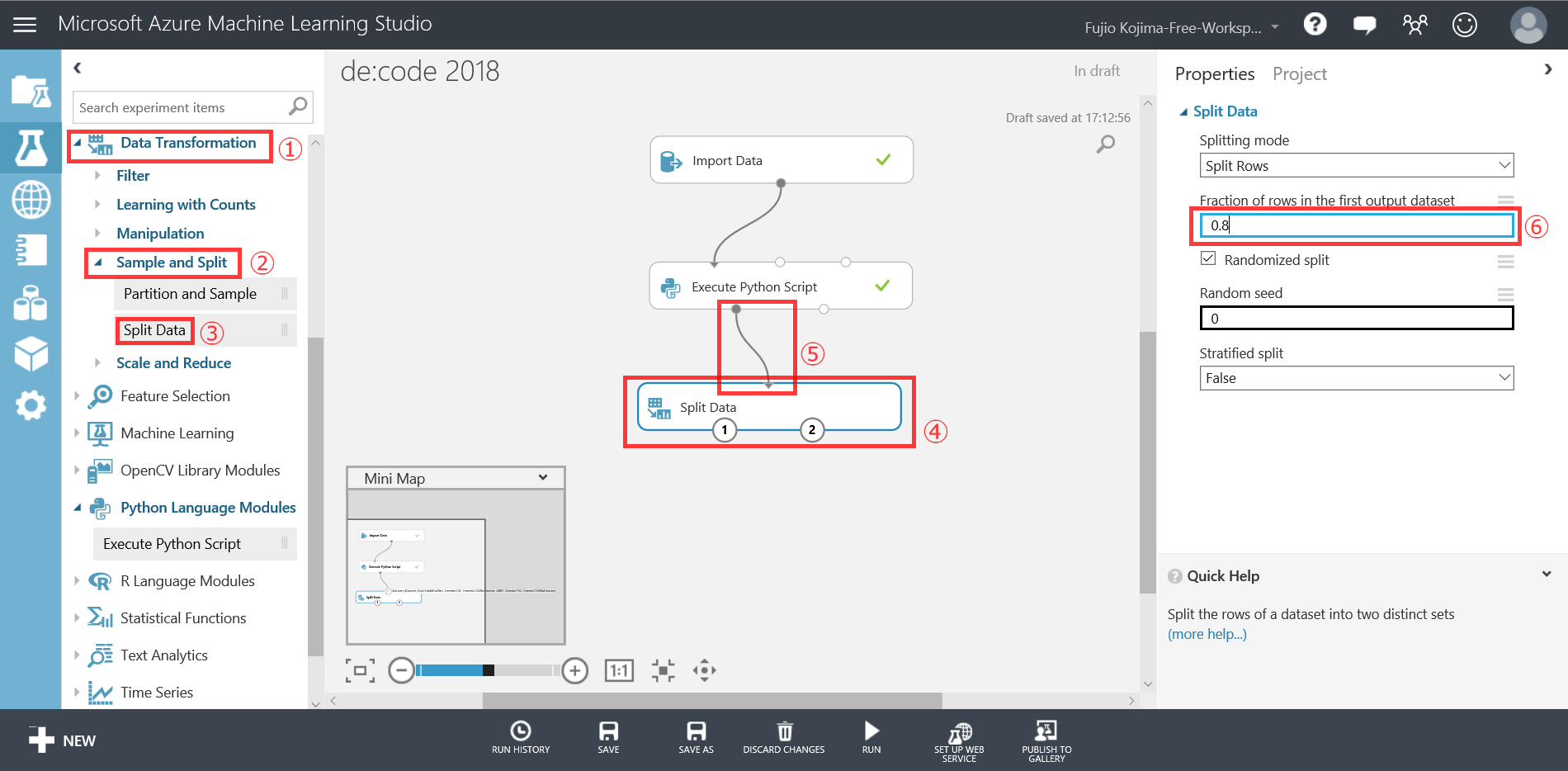This screenshot has height=771, width=1568.
Task: Open Run History in bottom toolbar
Action: [521, 737]
